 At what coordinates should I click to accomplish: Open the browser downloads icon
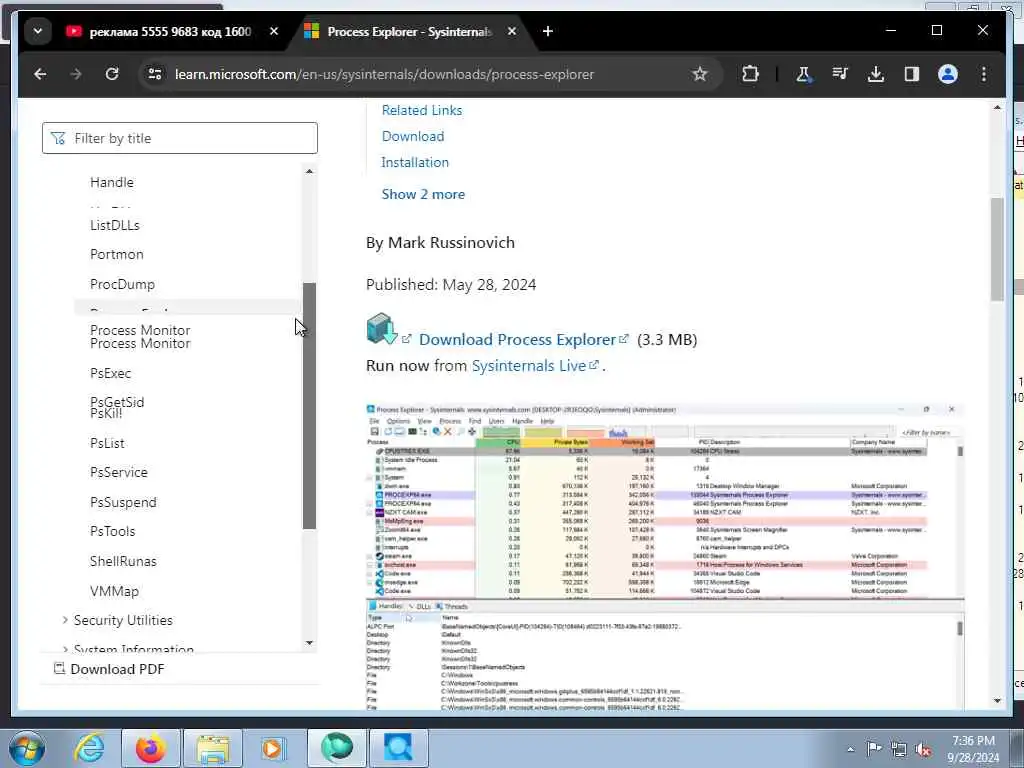point(876,74)
